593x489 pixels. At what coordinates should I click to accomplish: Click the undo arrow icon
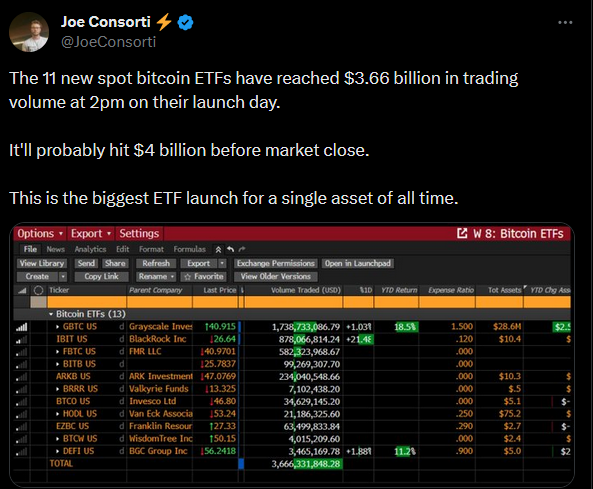[x=230, y=249]
